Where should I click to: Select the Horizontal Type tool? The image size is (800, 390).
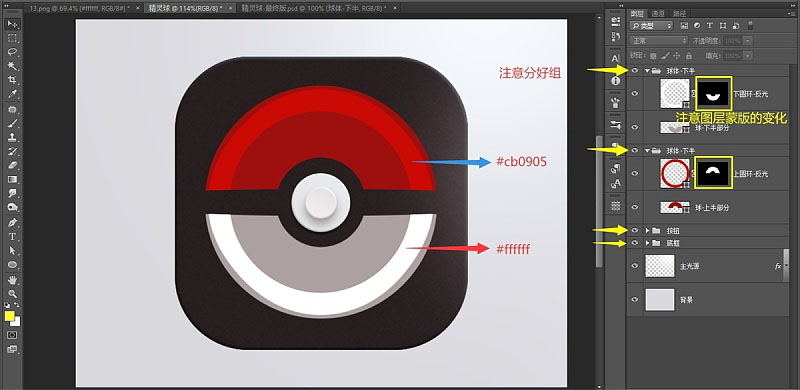click(x=13, y=237)
